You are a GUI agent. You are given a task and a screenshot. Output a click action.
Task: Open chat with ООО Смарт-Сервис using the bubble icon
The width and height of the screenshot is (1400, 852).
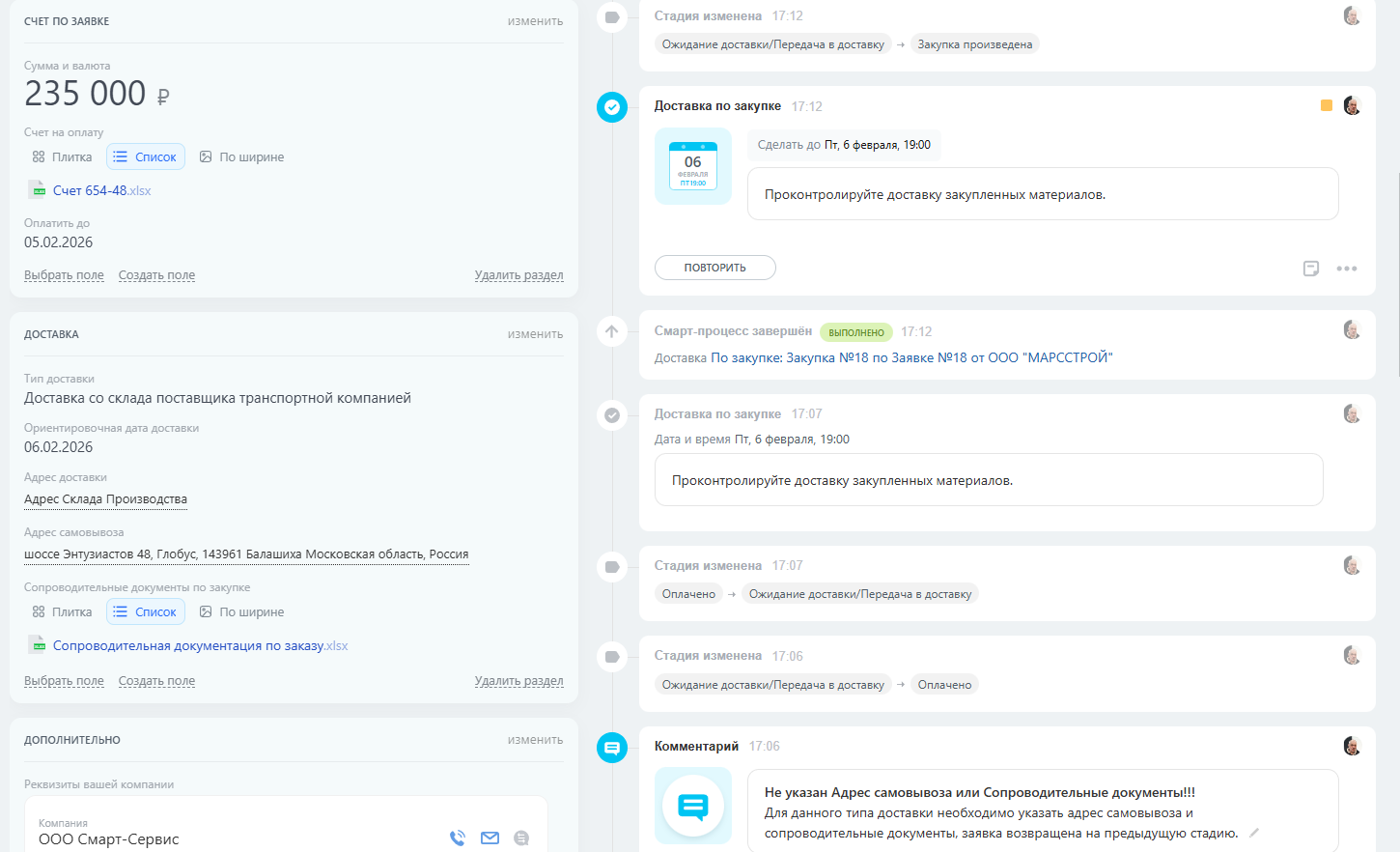click(x=521, y=838)
